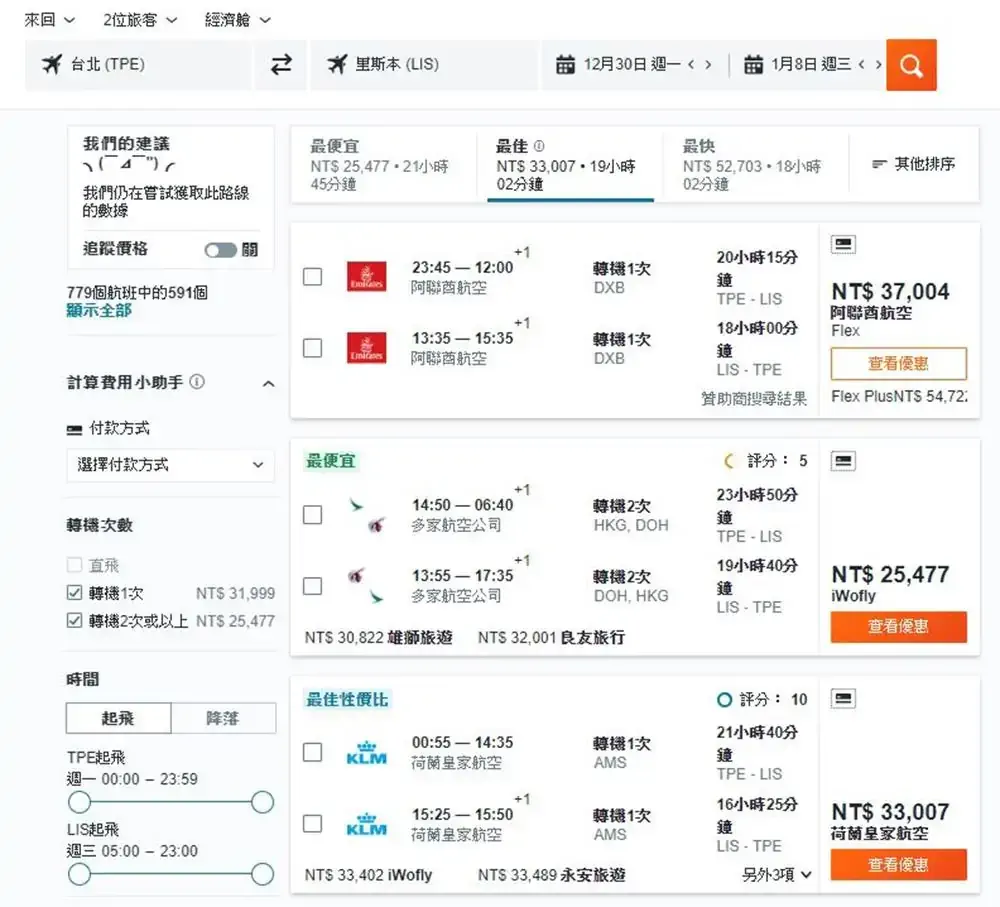Click the moon rating icon near 評分 5
This screenshot has height=907, width=1000.
click(x=730, y=461)
